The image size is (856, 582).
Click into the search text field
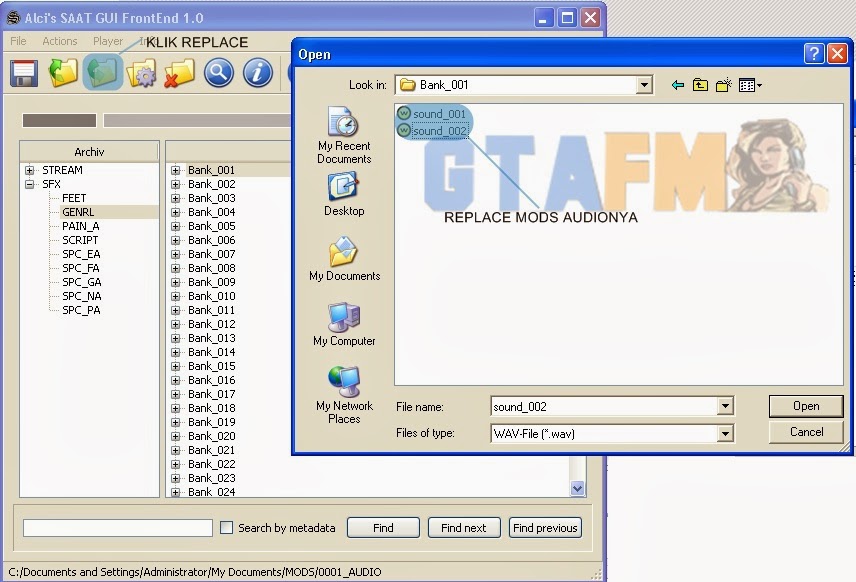point(117,528)
